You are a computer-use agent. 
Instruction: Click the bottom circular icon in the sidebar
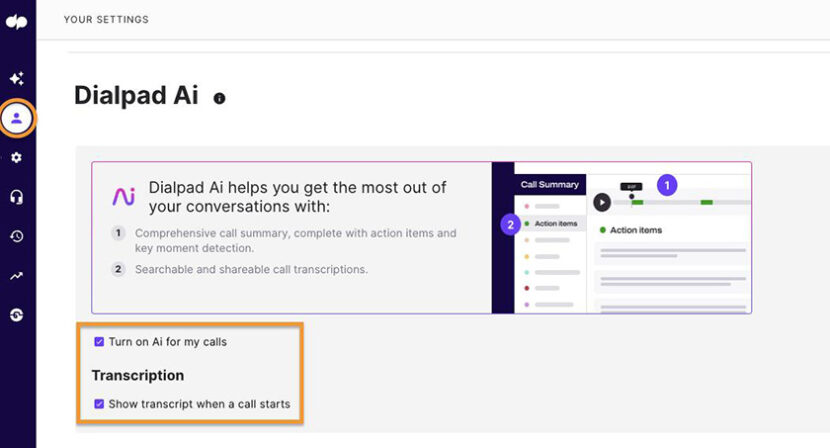(x=17, y=315)
